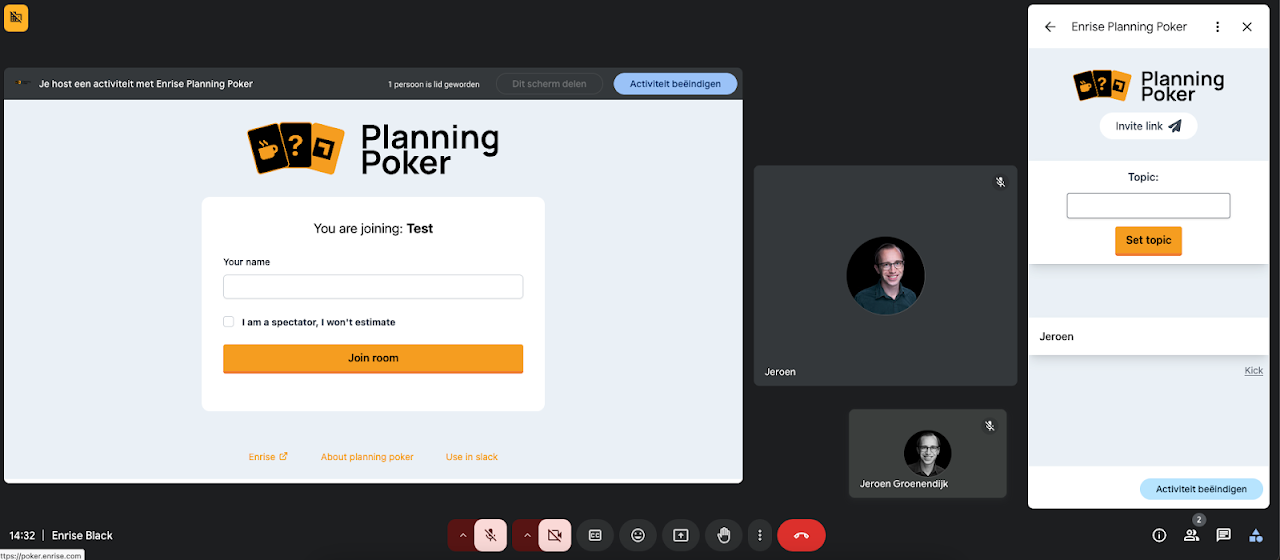
Task: Click the Planning Poker logo in the side panel
Action: (x=1148, y=86)
